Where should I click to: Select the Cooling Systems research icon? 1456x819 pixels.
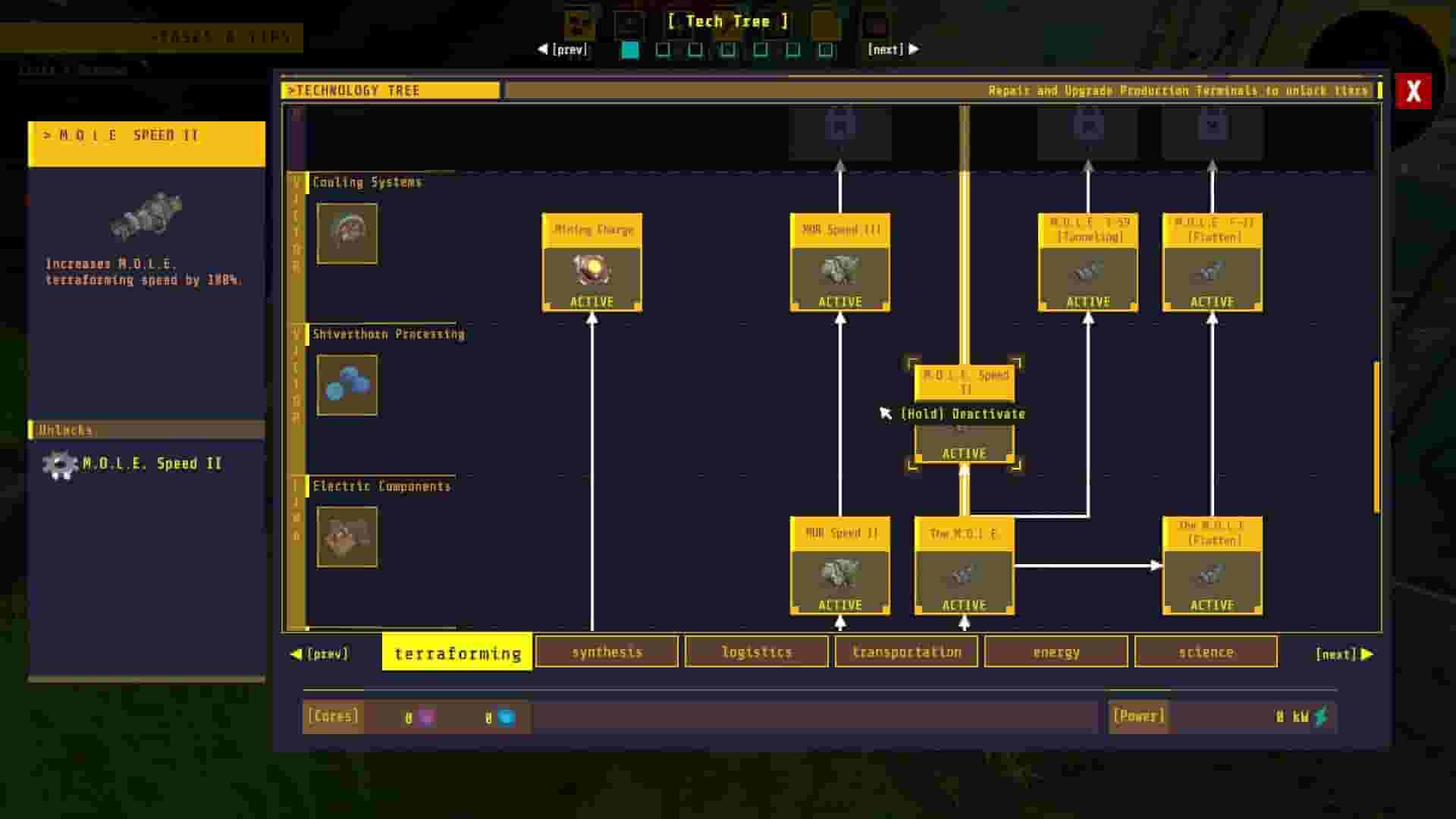pyautogui.click(x=348, y=234)
